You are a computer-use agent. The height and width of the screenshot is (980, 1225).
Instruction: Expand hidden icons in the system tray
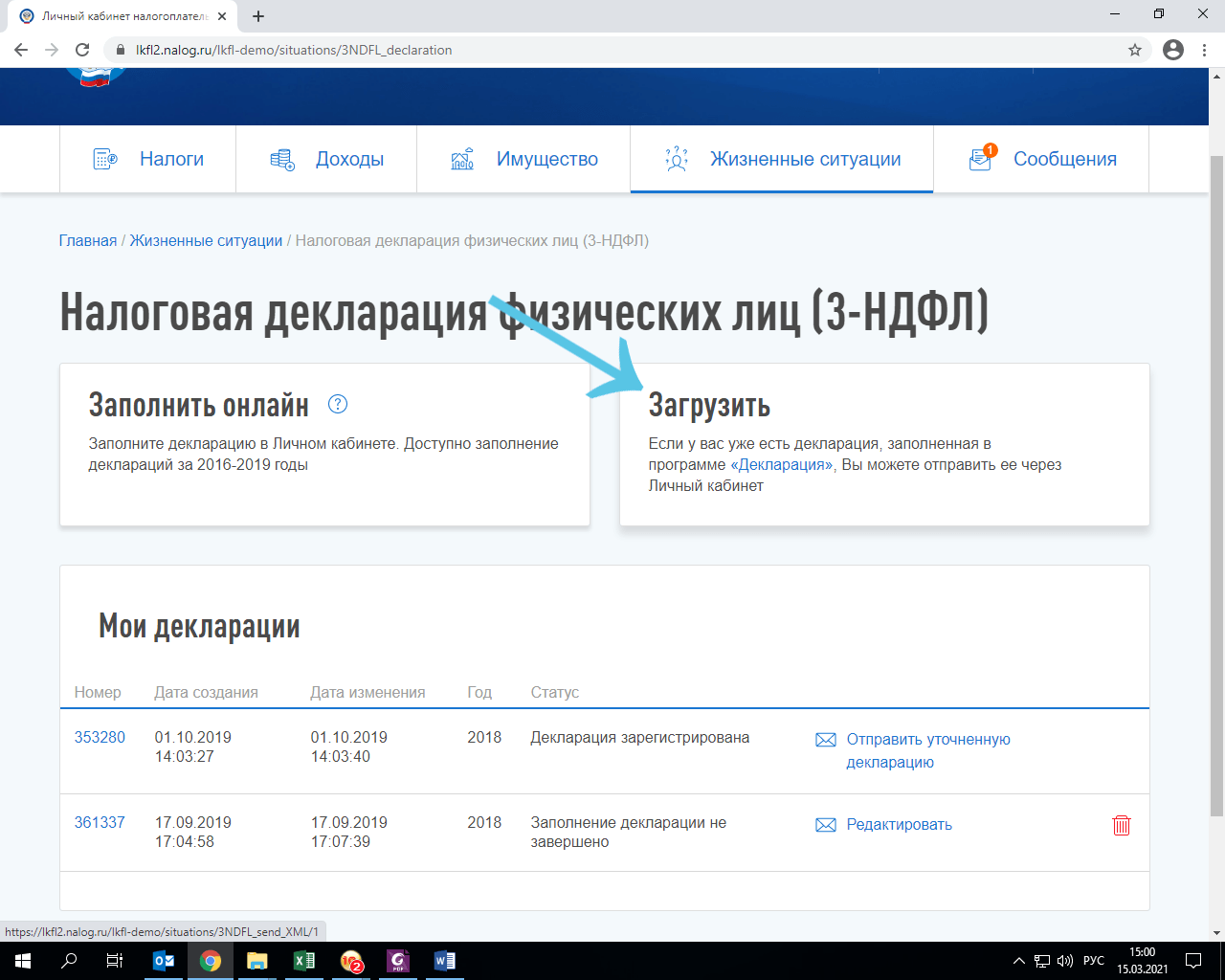(1017, 961)
